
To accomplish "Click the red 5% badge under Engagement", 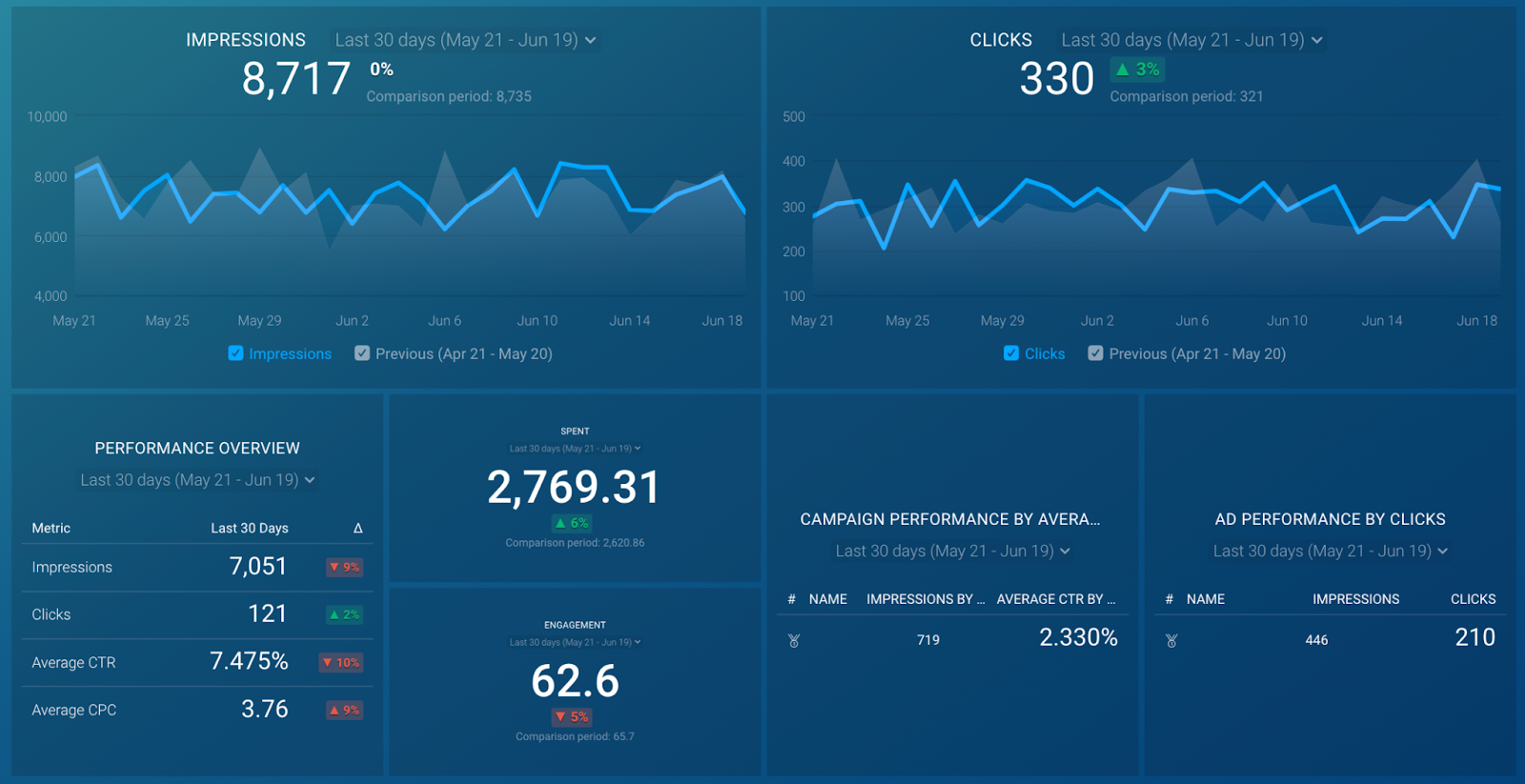I will 572,716.
